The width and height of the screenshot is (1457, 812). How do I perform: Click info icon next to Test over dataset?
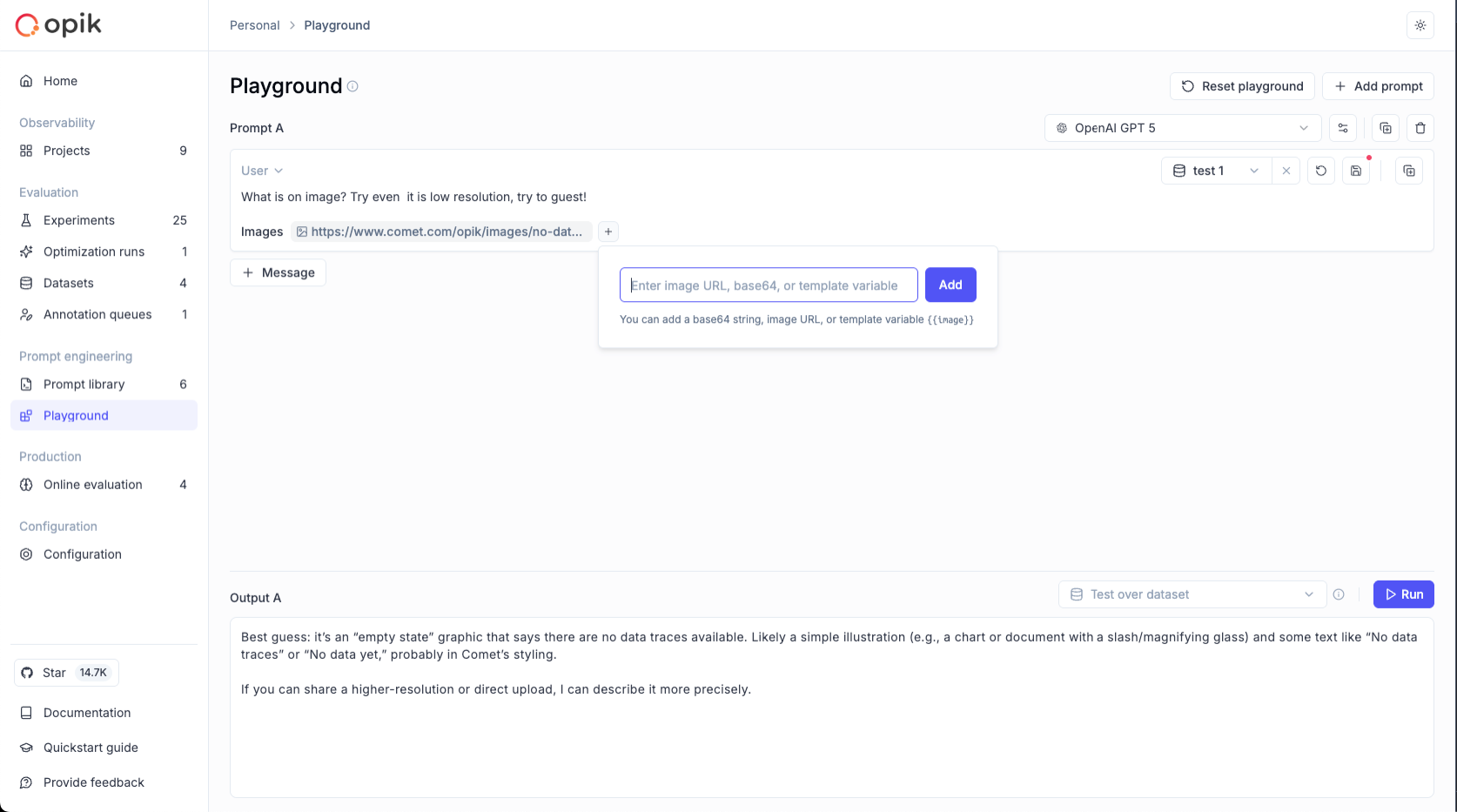[1339, 594]
